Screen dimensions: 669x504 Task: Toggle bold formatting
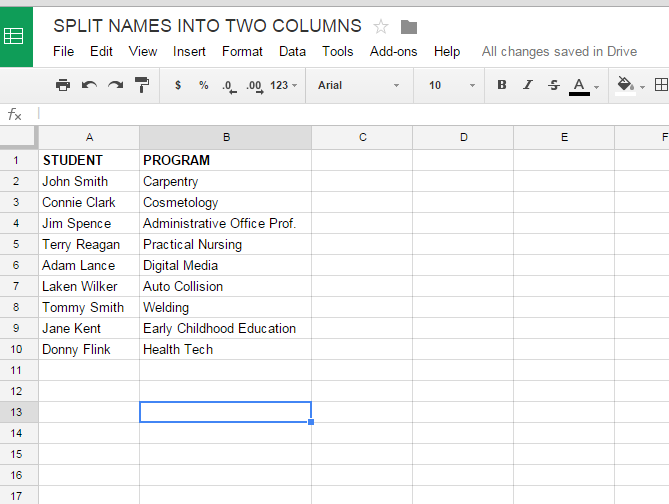pos(502,85)
